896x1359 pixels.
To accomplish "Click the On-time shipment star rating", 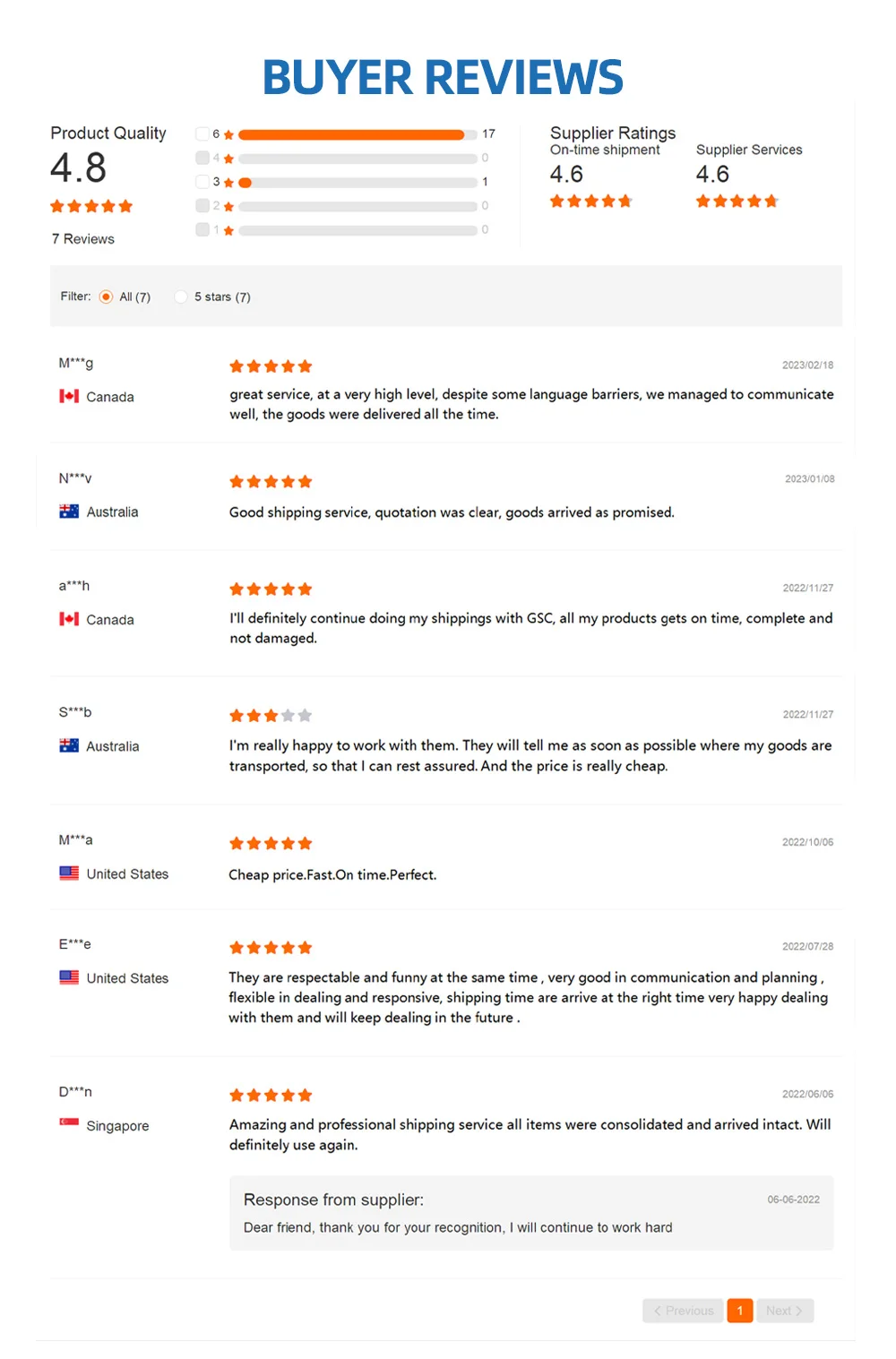I will click(x=590, y=202).
